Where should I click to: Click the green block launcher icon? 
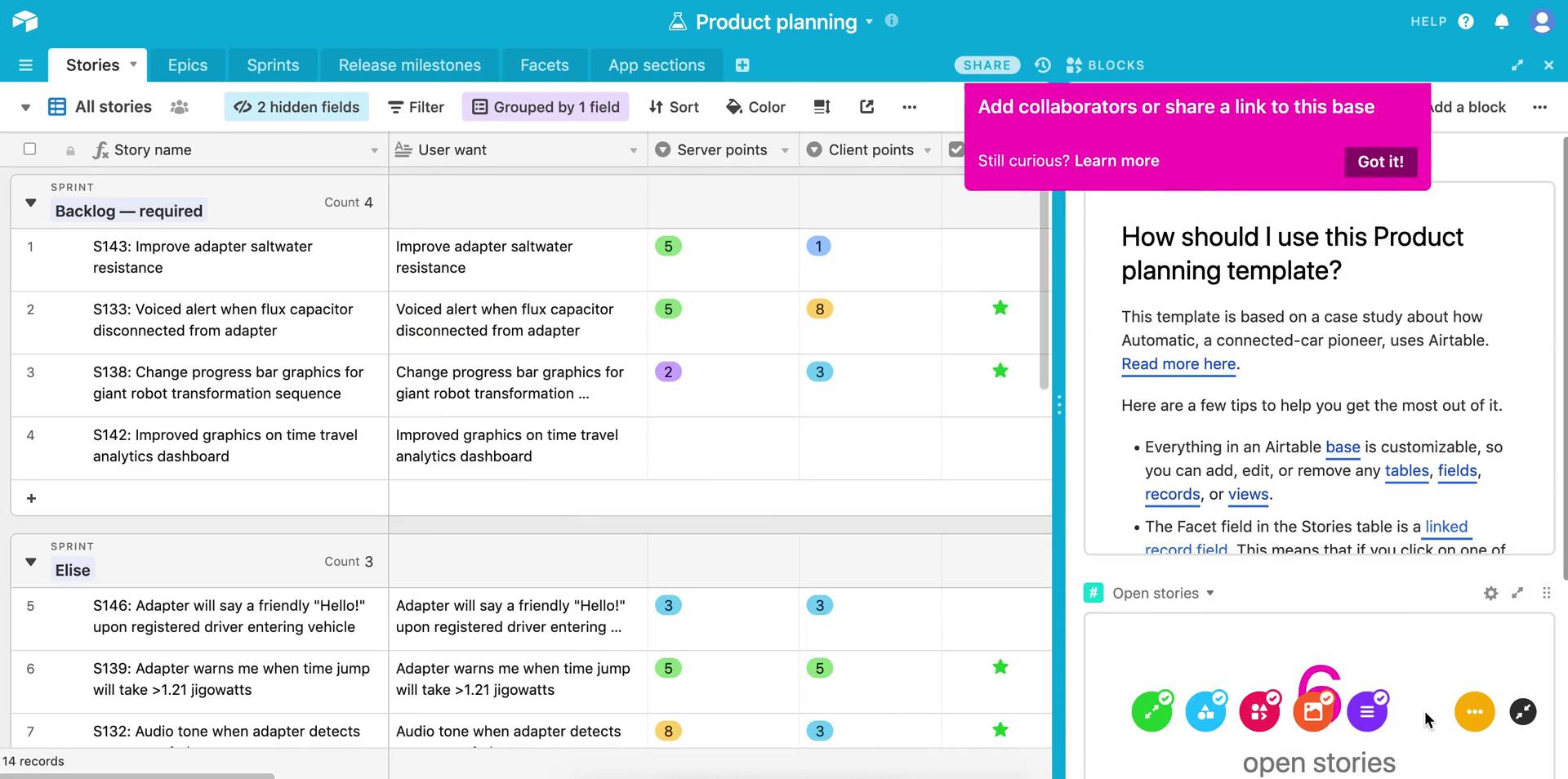click(1151, 711)
